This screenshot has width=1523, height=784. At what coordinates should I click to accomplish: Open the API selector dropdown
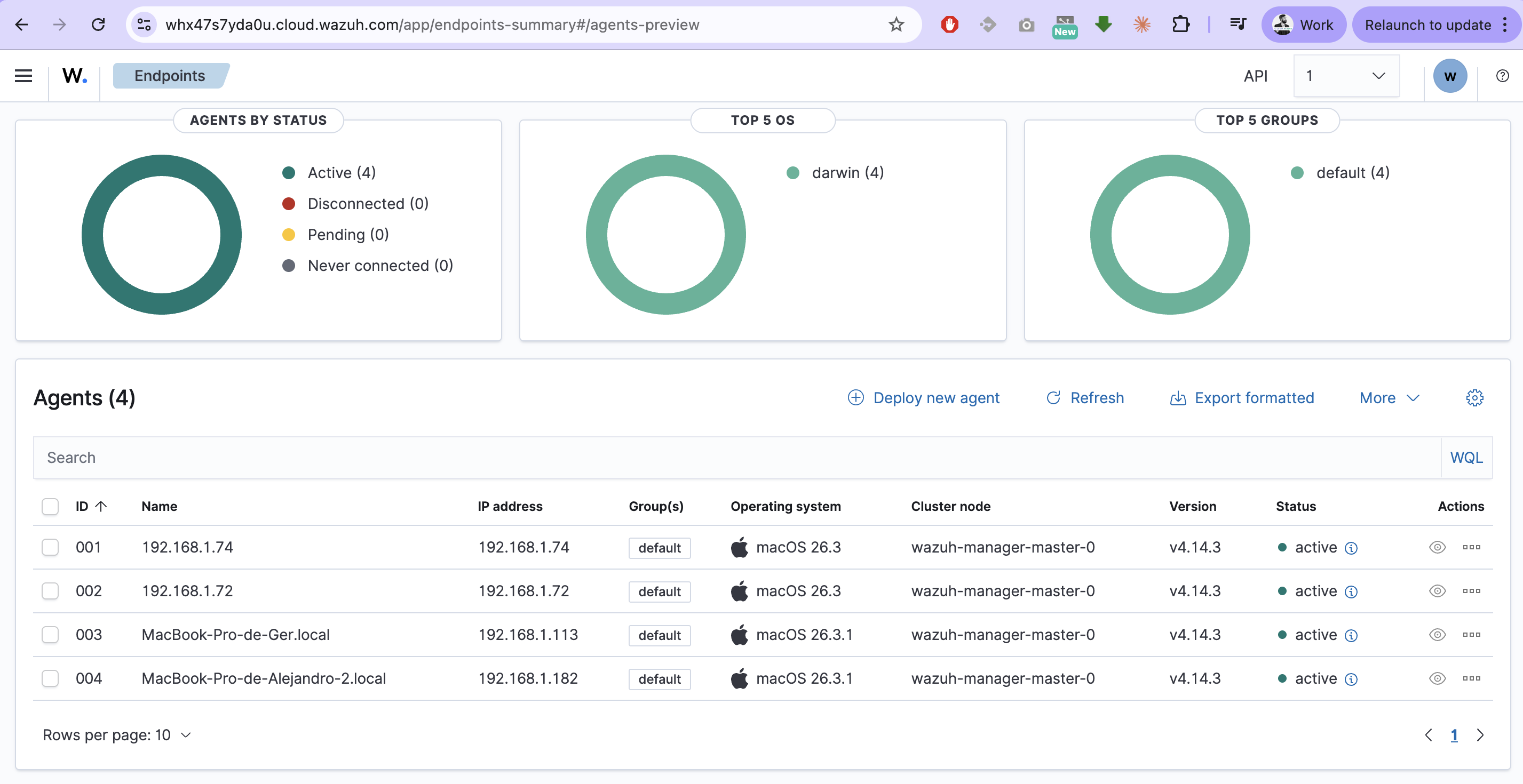point(1346,76)
